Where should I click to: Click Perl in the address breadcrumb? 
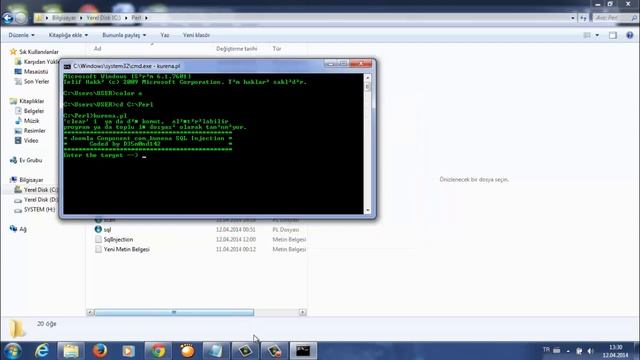(136, 18)
